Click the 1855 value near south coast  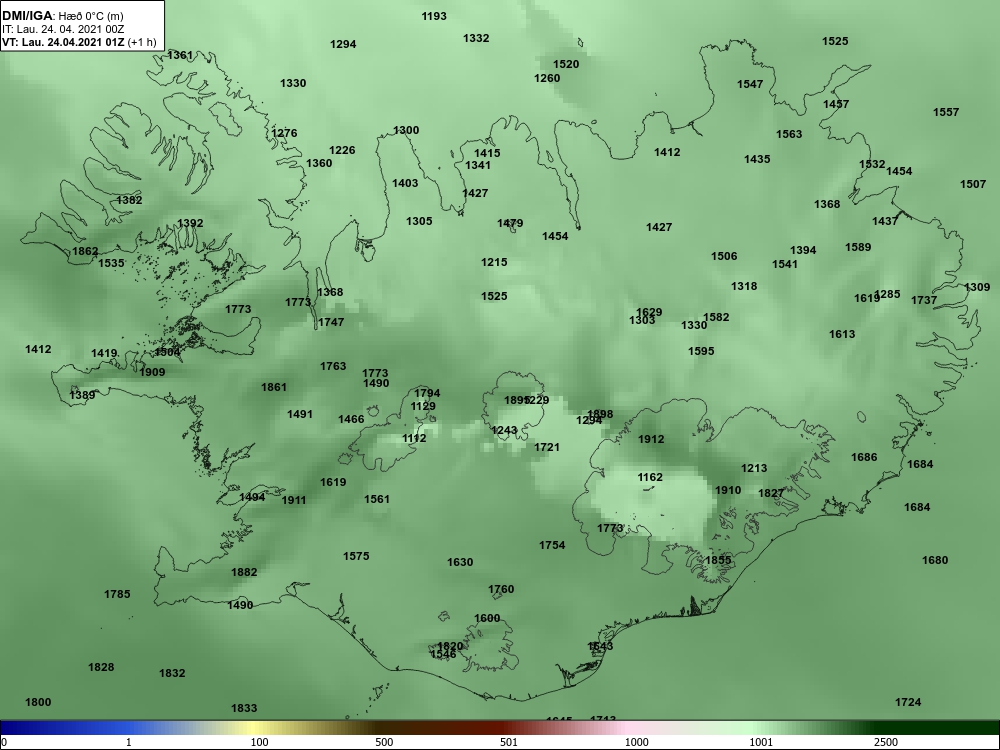(x=718, y=560)
